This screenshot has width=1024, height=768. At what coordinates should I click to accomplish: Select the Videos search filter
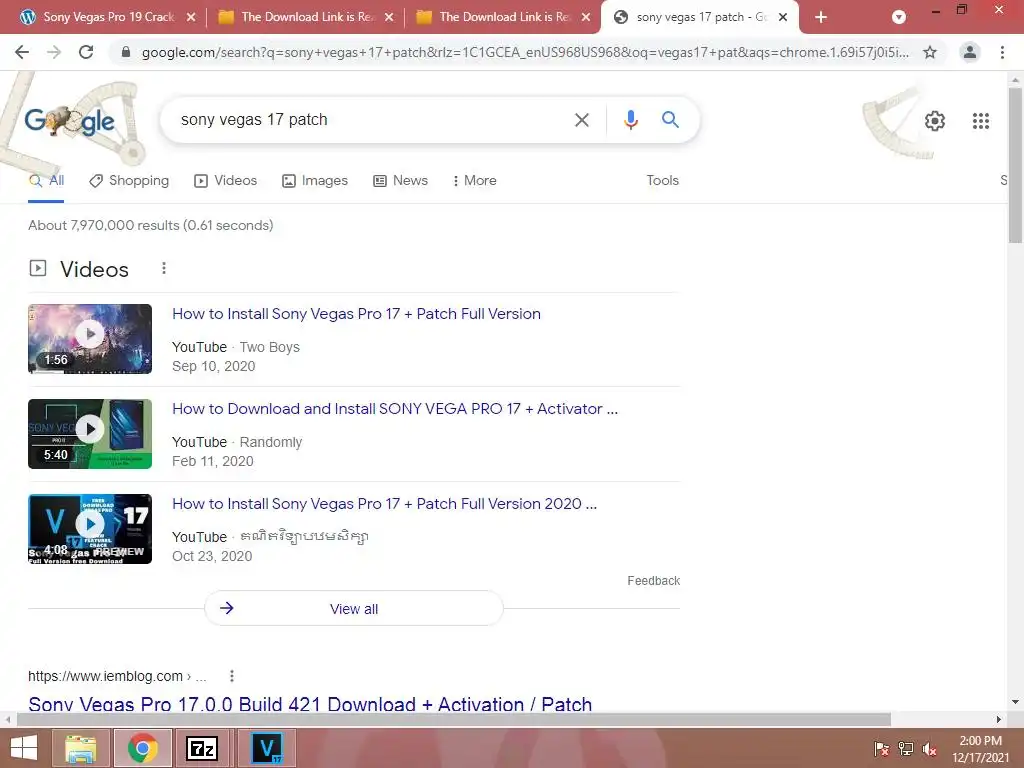[x=225, y=181]
